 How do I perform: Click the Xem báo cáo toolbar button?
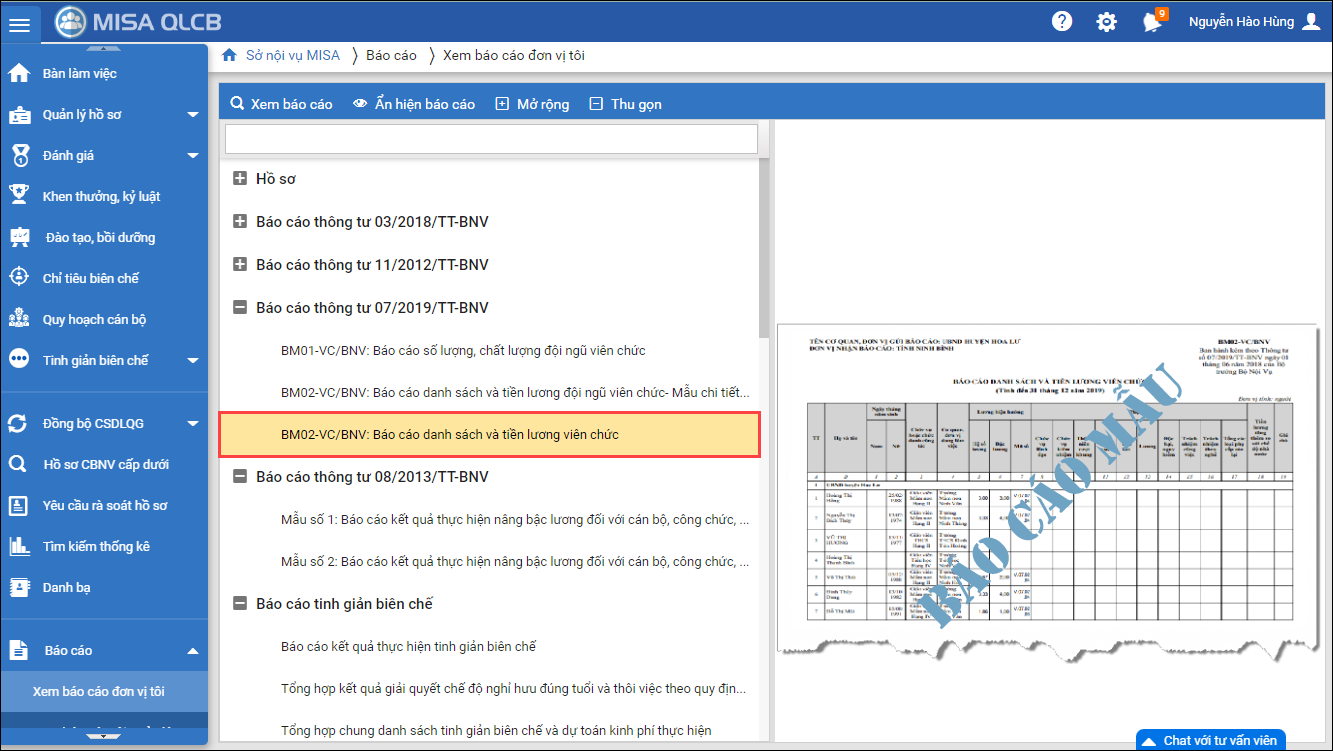coord(281,104)
